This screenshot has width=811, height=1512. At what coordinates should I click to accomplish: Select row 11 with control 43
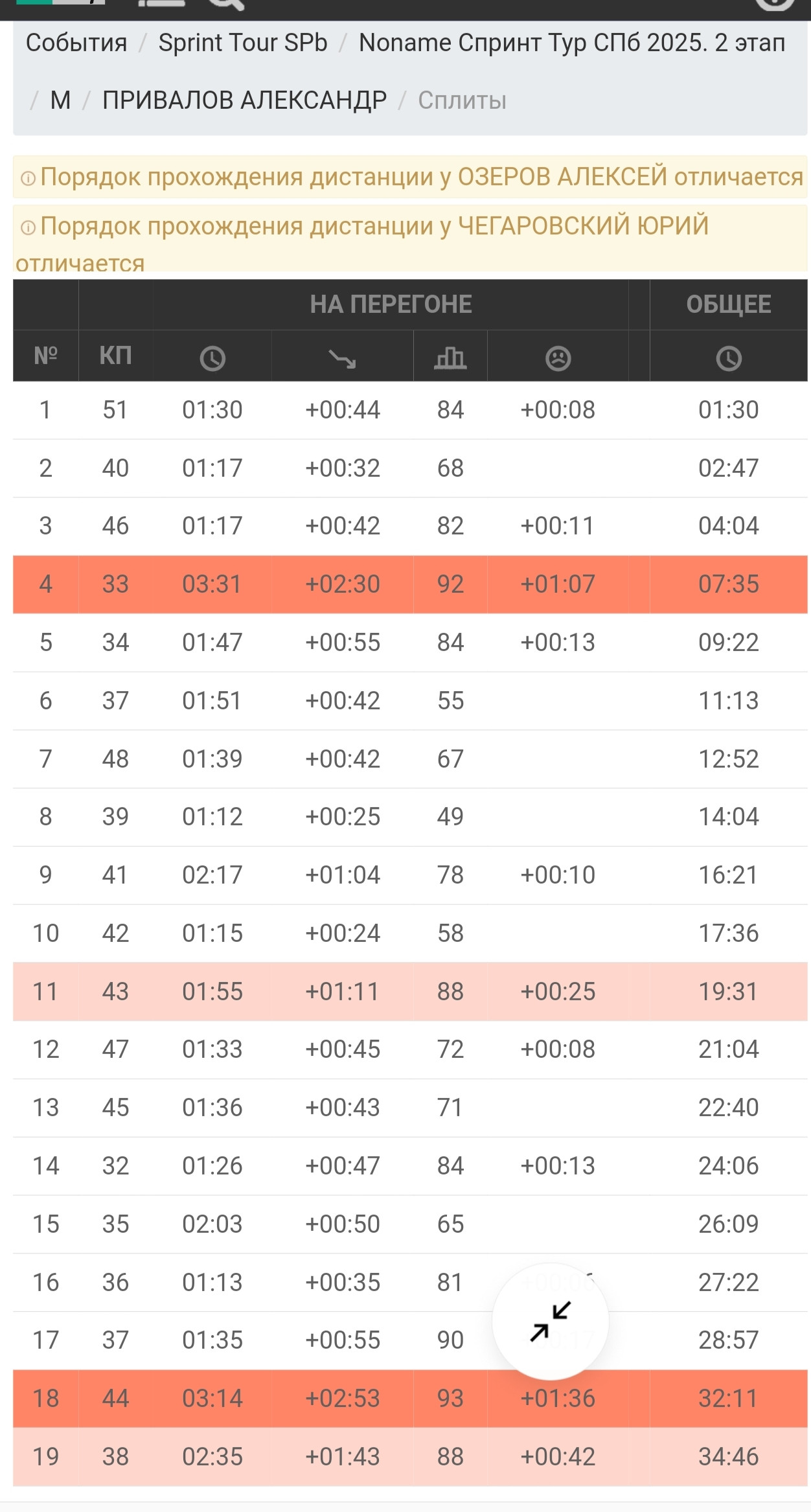tap(410, 992)
